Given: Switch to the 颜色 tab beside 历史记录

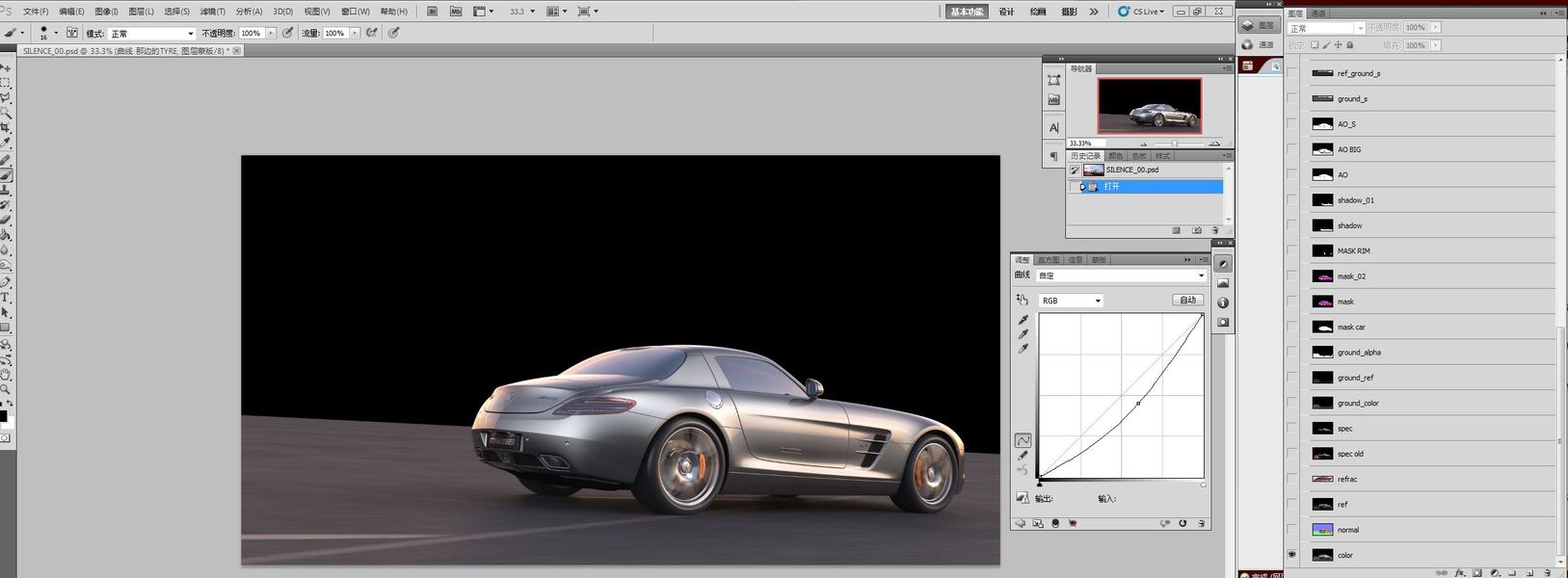Looking at the screenshot, I should tap(1116, 155).
